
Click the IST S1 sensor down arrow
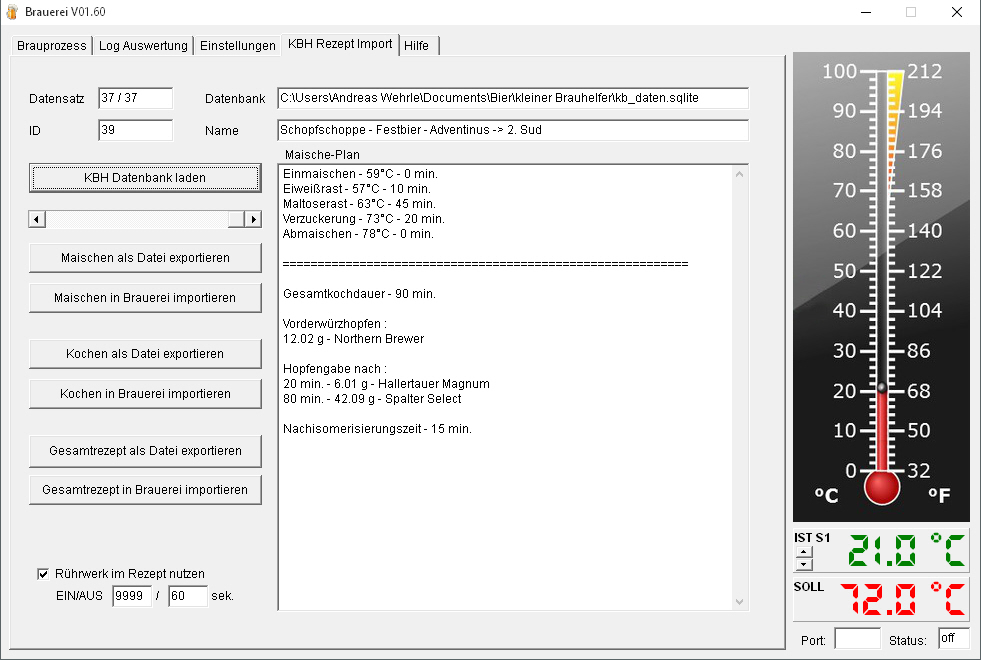(x=803, y=564)
